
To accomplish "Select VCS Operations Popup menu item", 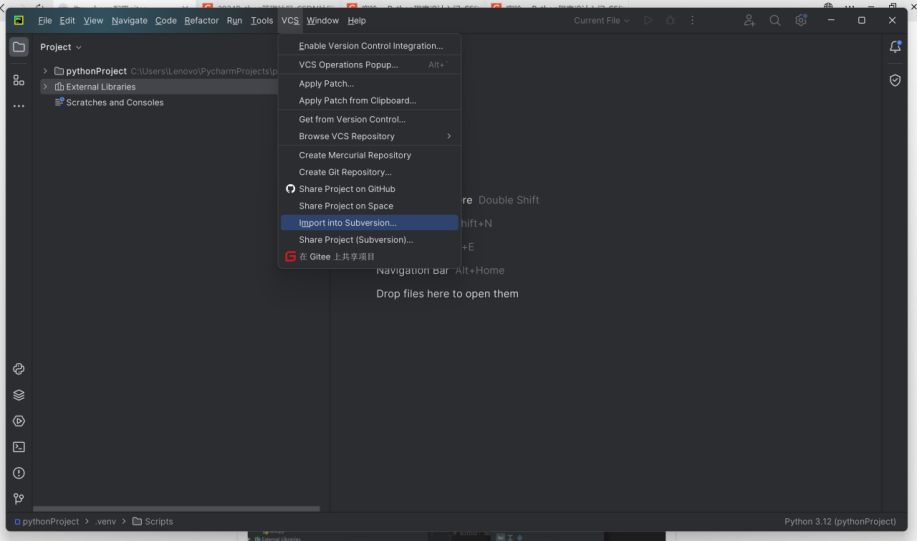I will coord(370,65).
